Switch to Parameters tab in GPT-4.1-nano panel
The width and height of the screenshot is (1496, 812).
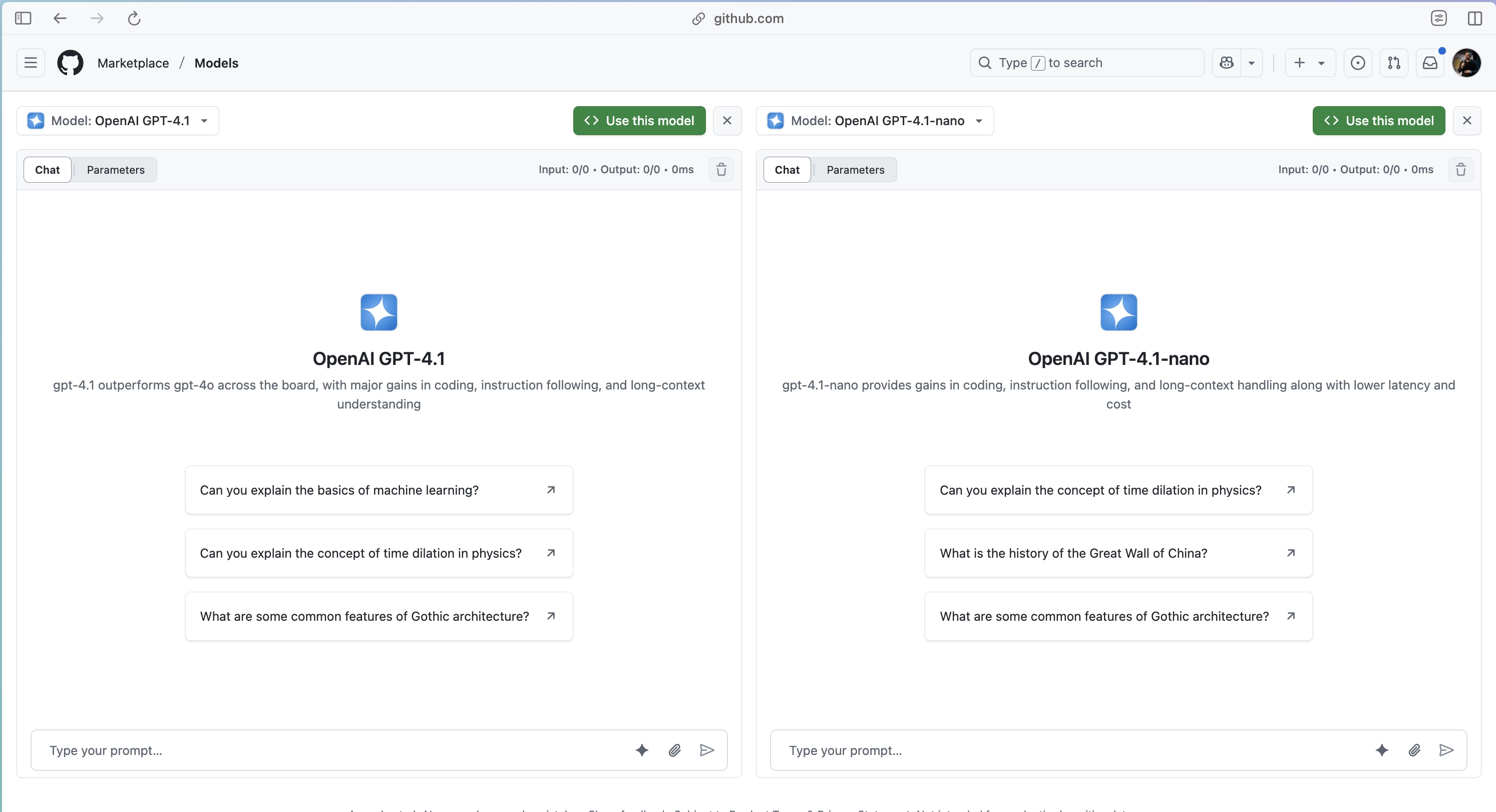coord(856,170)
